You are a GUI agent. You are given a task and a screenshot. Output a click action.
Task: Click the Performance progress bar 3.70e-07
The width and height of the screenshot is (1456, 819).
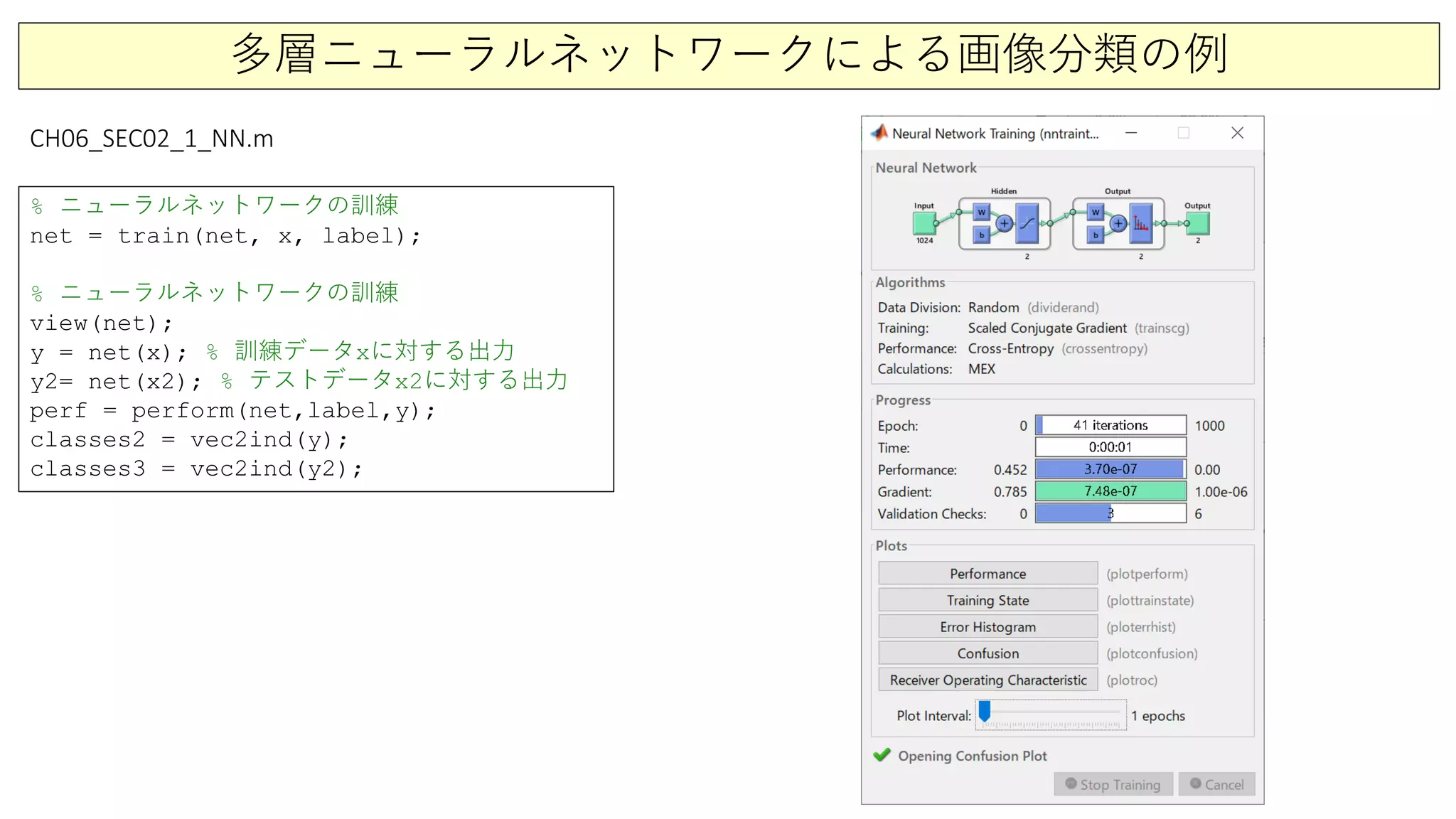tap(1110, 469)
